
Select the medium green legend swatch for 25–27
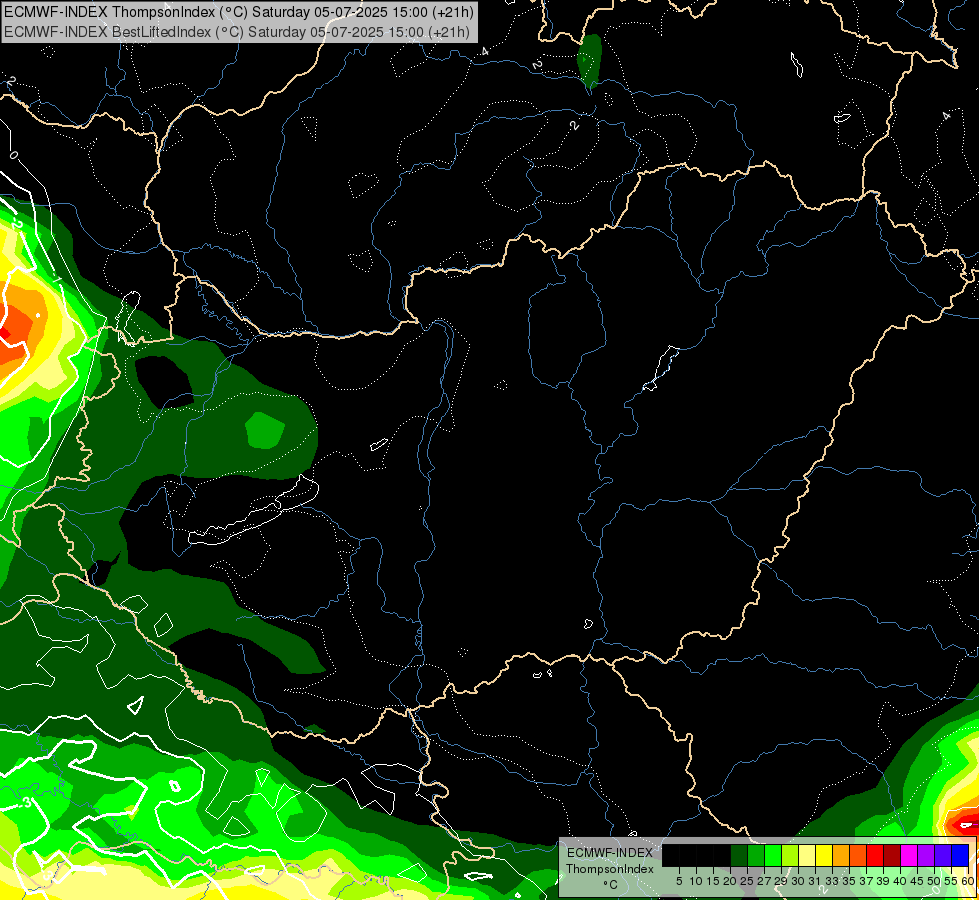[x=757, y=855]
